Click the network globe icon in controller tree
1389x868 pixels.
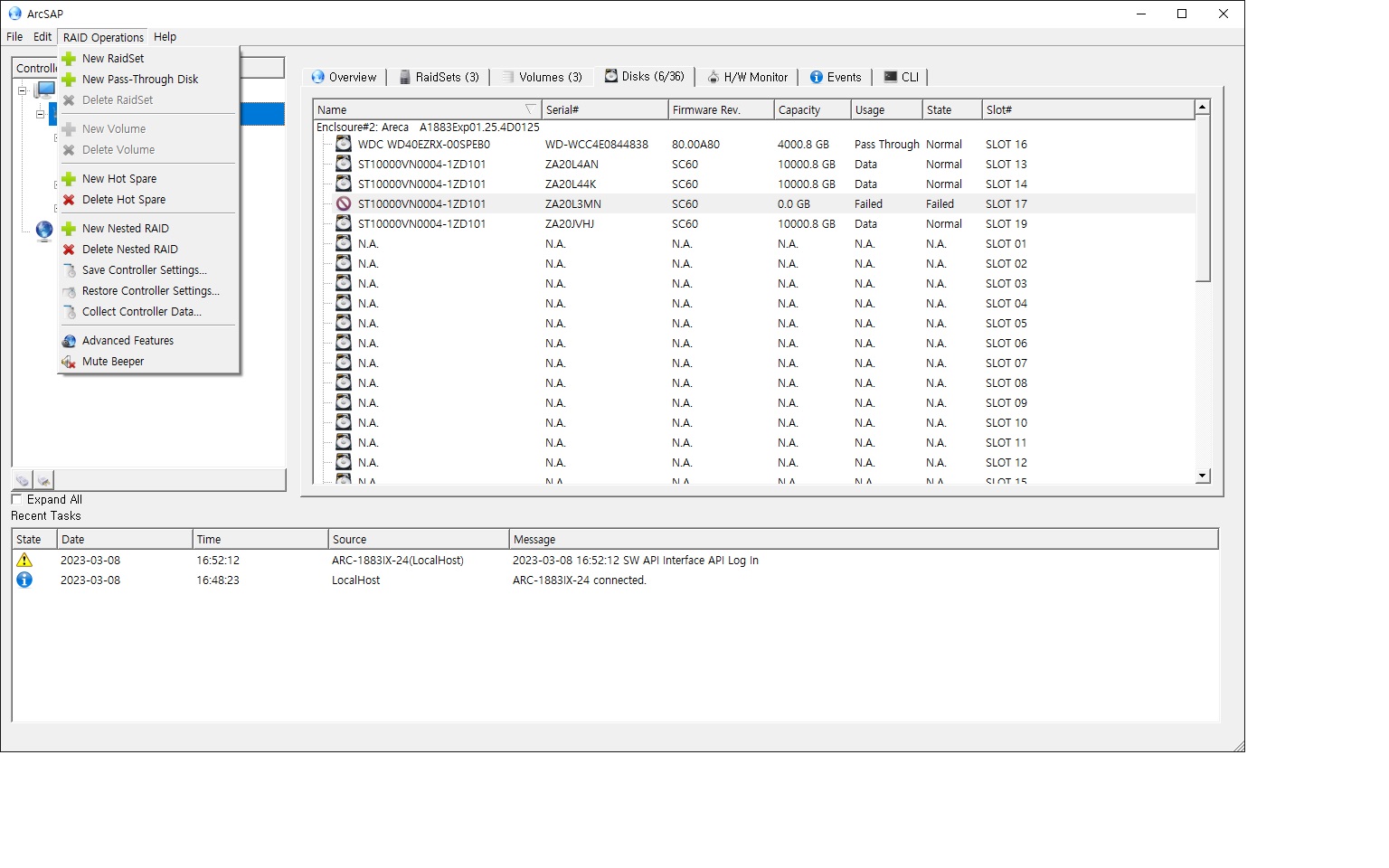click(x=44, y=231)
